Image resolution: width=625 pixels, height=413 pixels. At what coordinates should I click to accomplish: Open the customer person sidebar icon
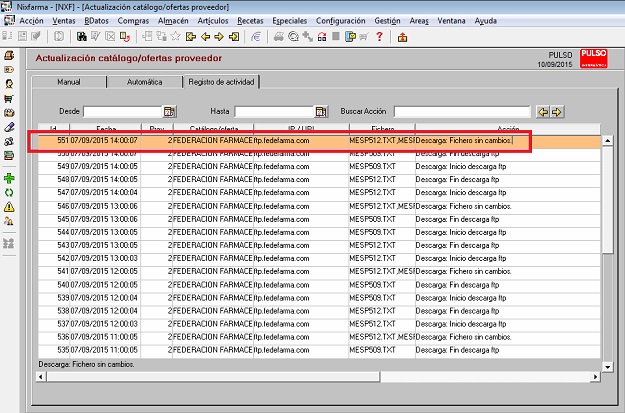9,84
